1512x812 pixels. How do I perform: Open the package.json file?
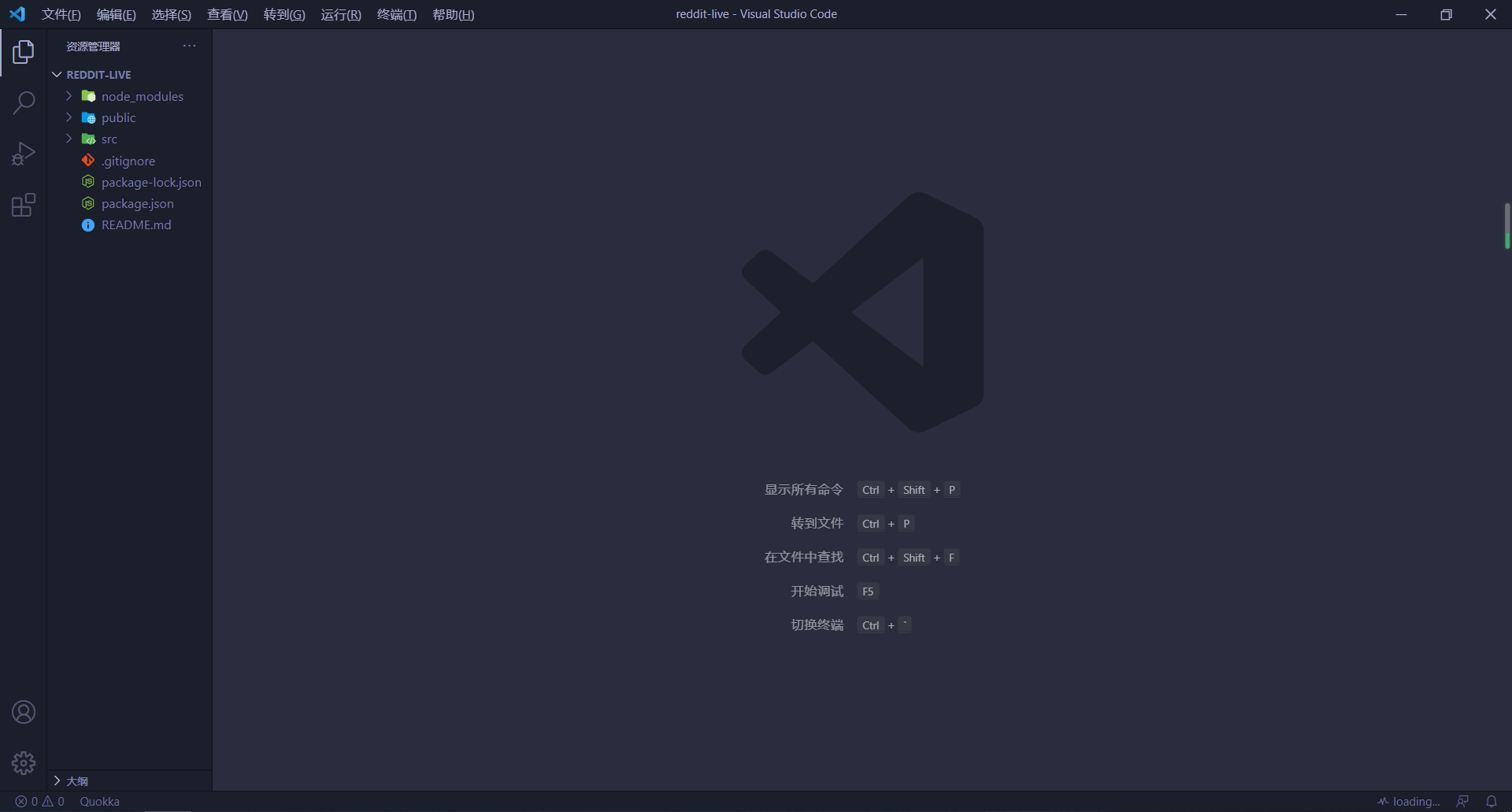coord(138,203)
